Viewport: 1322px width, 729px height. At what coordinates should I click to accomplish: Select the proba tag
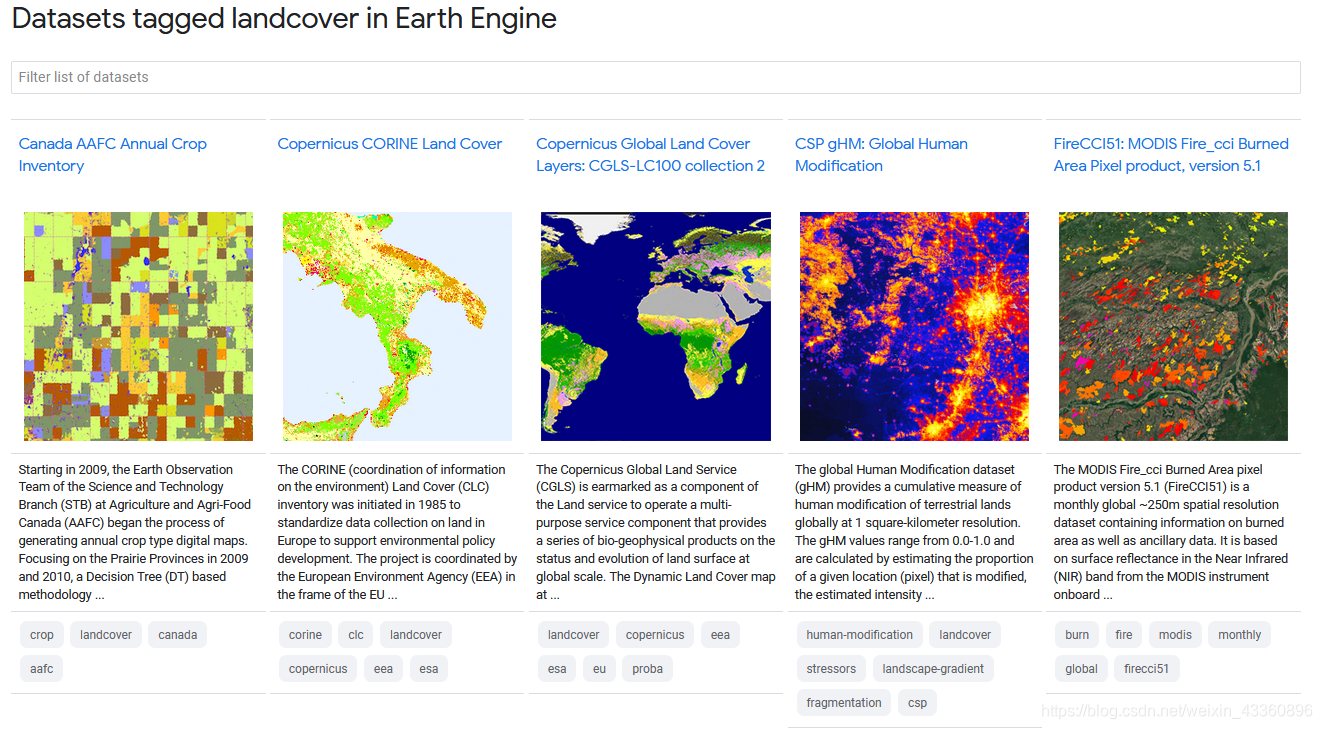tap(648, 669)
